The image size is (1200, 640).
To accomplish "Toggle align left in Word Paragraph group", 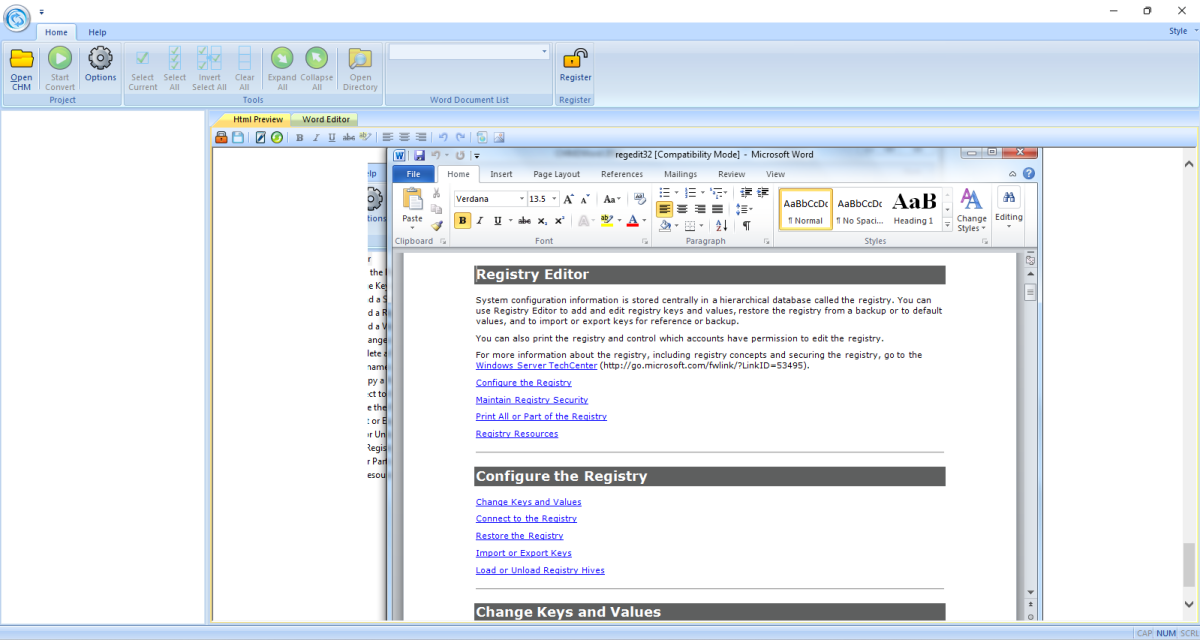I will (665, 209).
